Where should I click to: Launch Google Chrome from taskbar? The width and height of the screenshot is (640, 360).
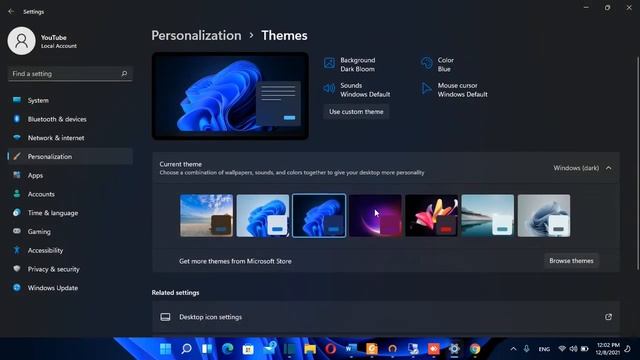[x=475, y=349]
